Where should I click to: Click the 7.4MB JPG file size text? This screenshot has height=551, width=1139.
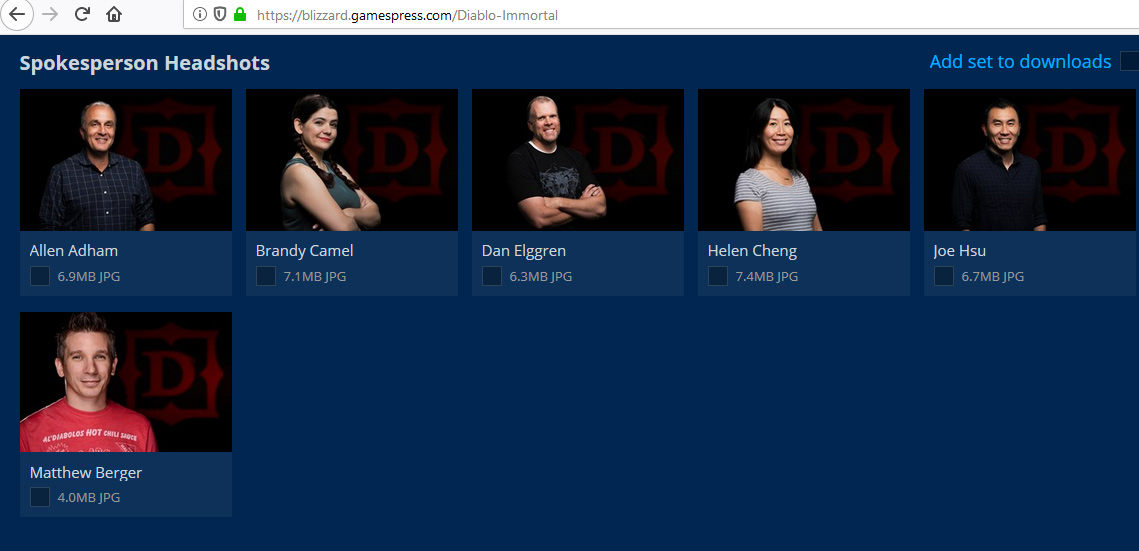coord(766,277)
